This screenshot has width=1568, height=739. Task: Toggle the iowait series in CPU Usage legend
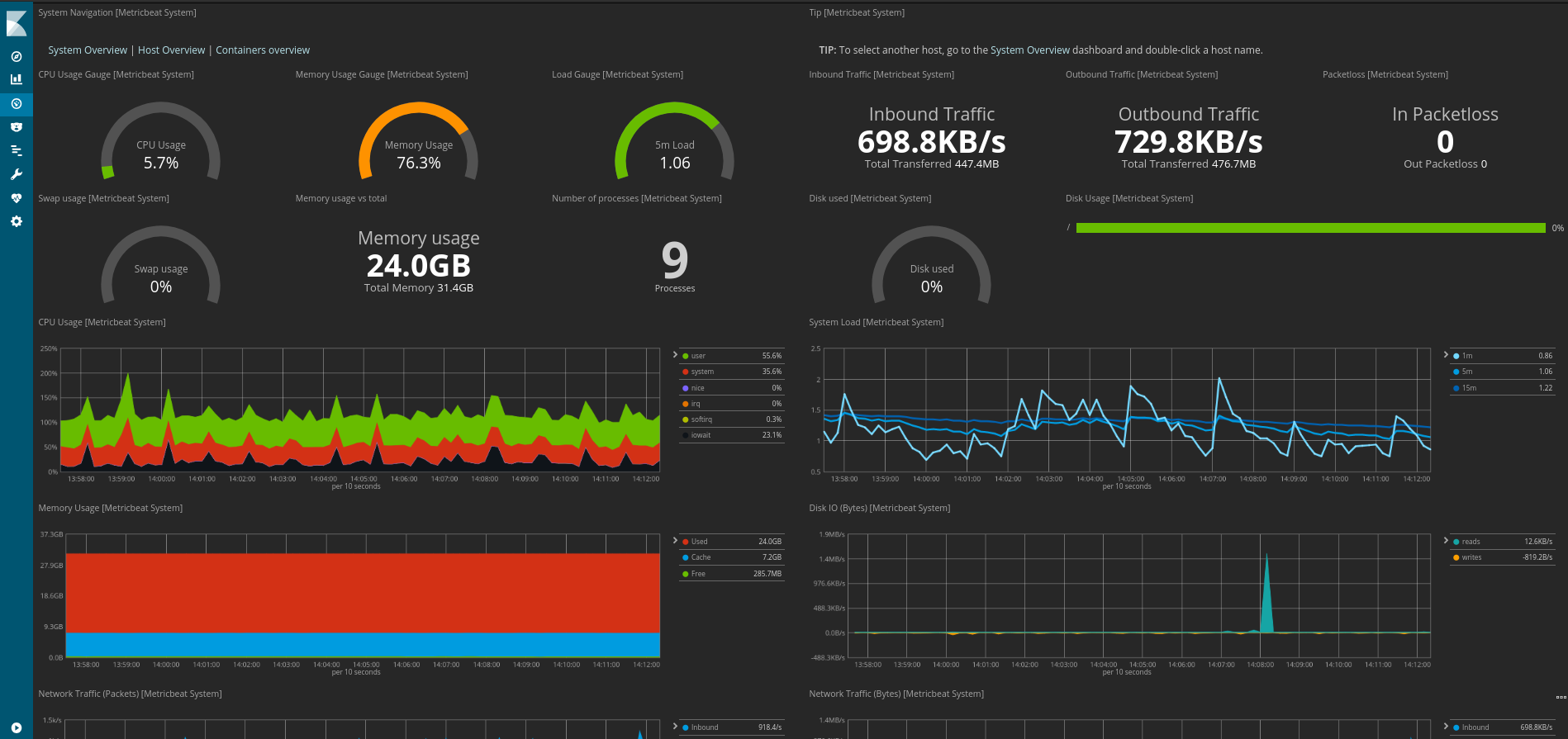[x=701, y=435]
